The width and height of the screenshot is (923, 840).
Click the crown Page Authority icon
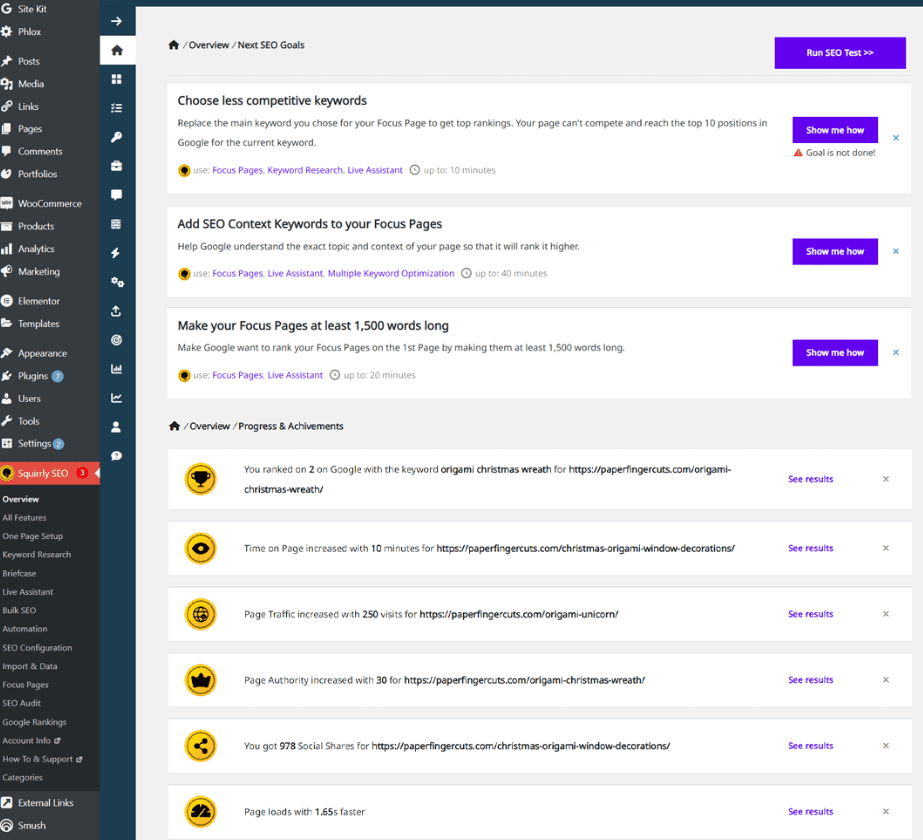coord(201,680)
